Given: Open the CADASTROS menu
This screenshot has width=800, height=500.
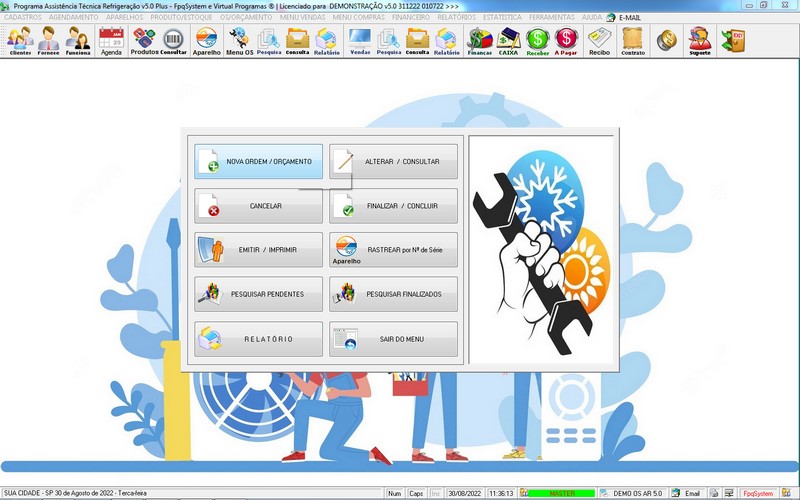Looking at the screenshot, I should pyautogui.click(x=23, y=17).
